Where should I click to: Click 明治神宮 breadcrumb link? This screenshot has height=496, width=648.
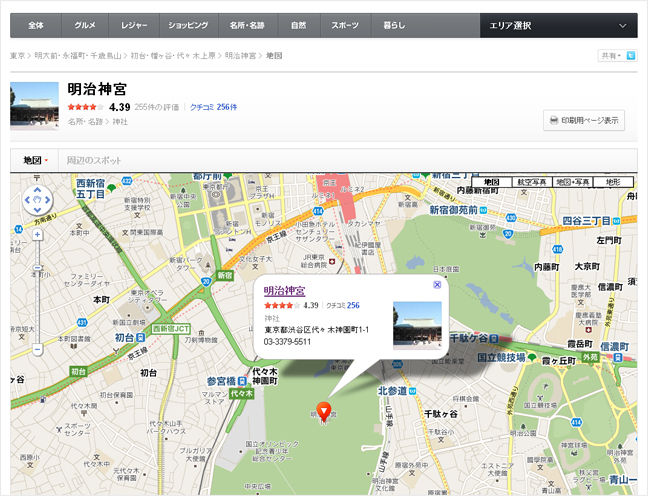click(241, 55)
